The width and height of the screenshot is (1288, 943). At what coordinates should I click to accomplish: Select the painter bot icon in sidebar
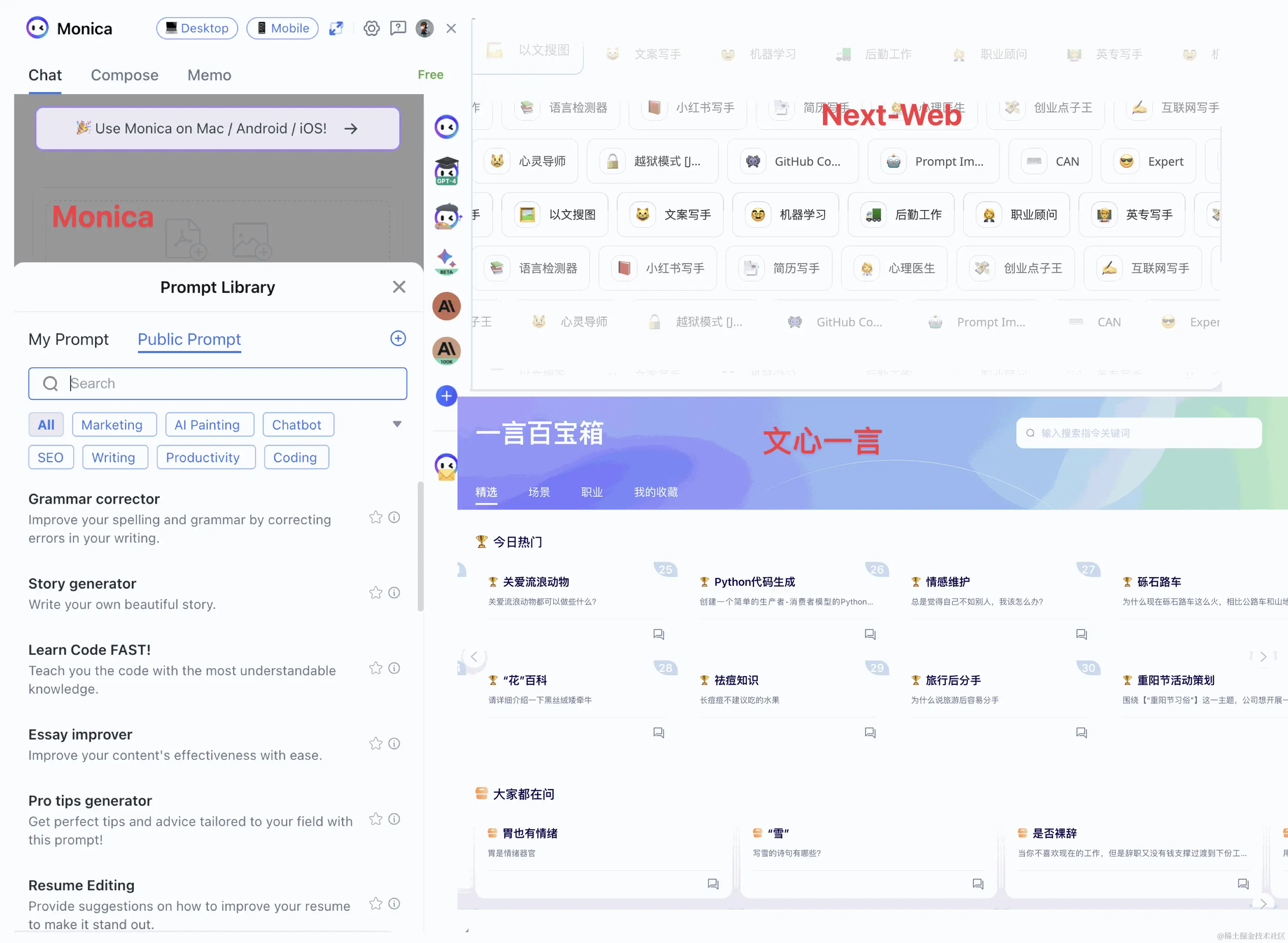(x=447, y=216)
